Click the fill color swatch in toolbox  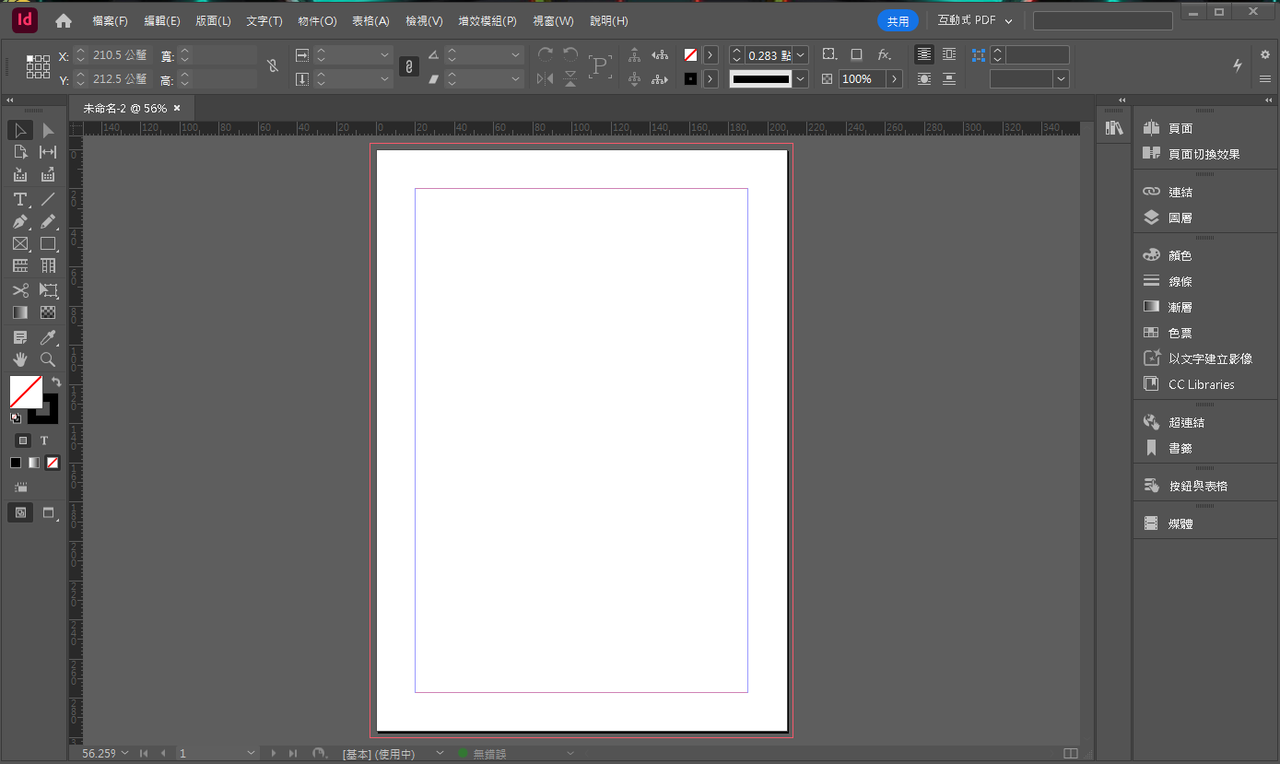25,392
